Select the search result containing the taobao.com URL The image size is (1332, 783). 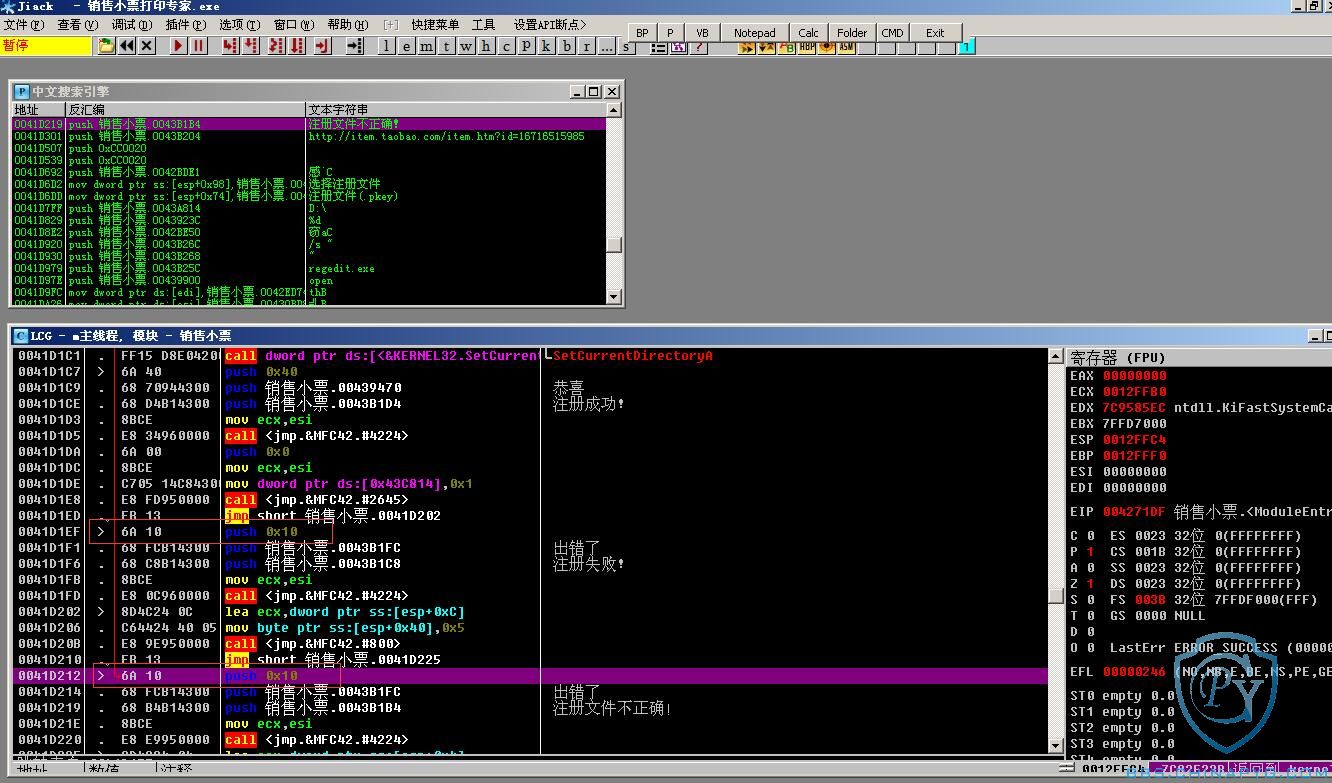point(309,136)
